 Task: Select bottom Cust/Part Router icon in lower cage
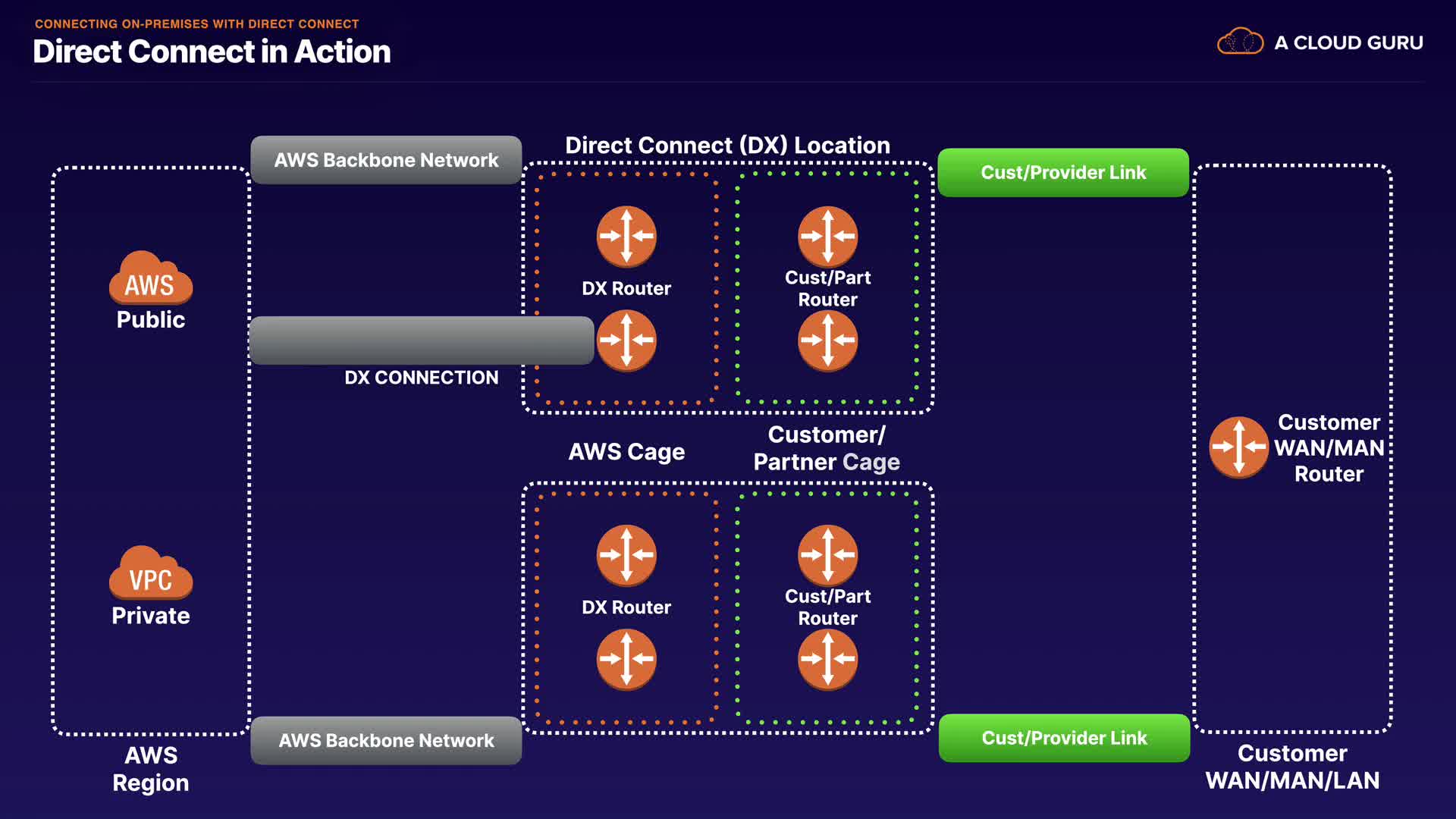(827, 659)
